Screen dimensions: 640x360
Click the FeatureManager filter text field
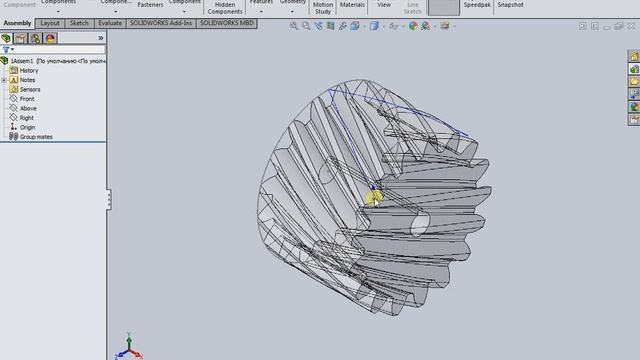pyautogui.click(x=59, y=49)
